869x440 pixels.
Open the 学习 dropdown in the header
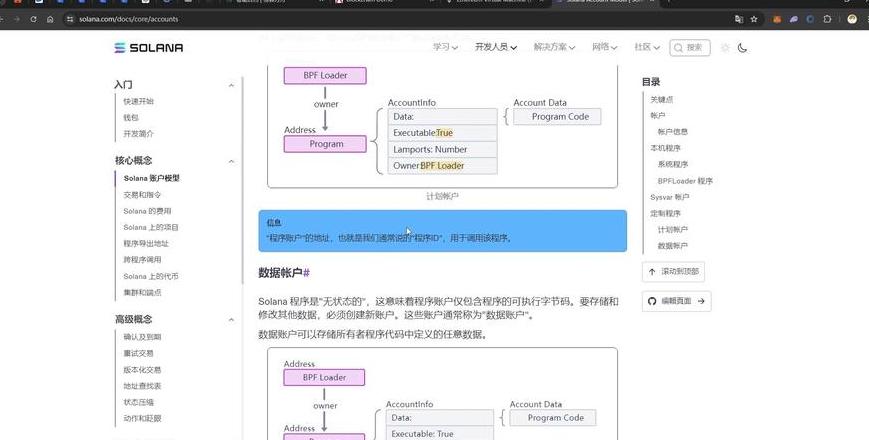445,47
